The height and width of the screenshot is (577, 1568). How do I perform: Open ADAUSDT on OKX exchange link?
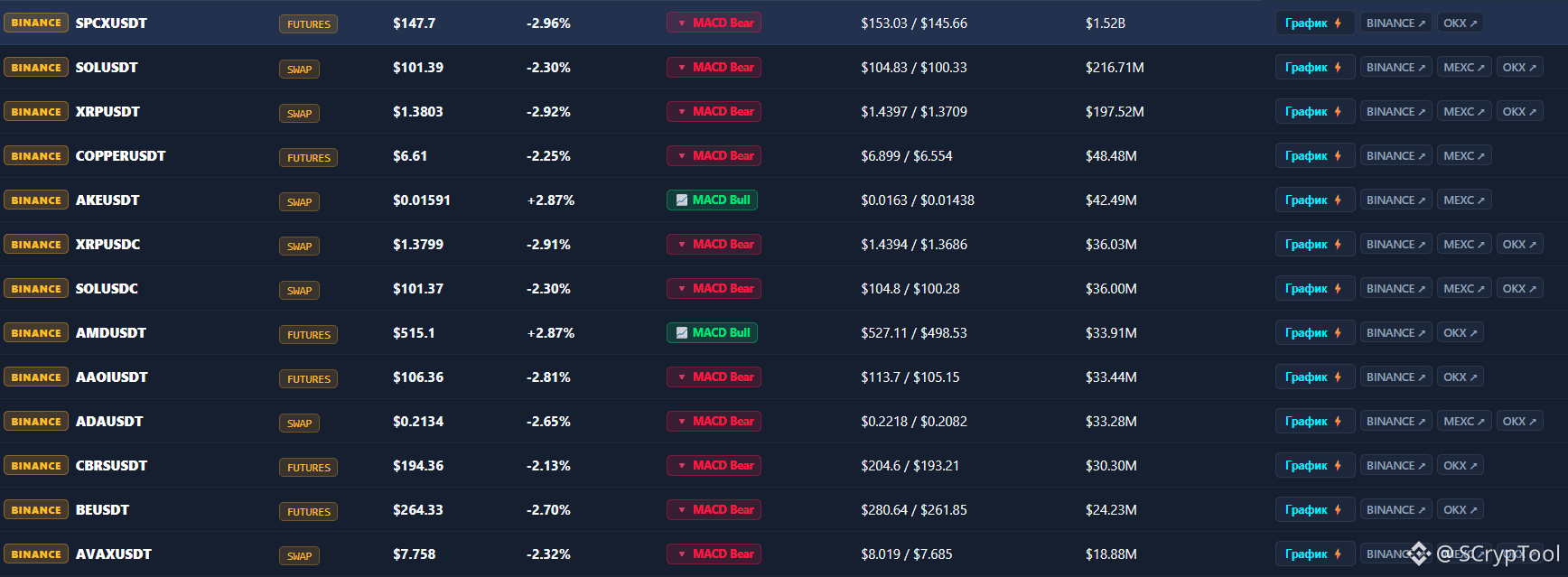coord(1519,421)
